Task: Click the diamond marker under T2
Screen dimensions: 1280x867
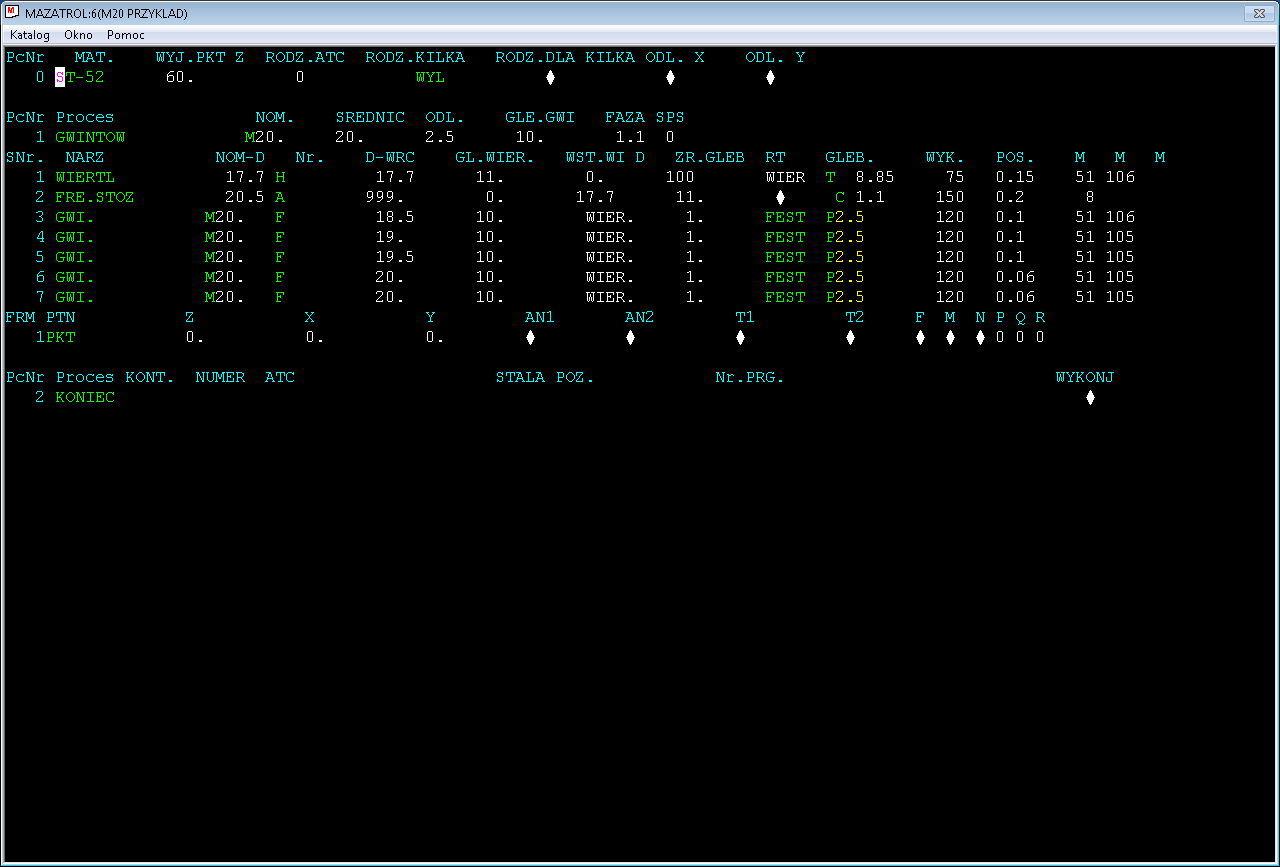Action: (x=850, y=337)
